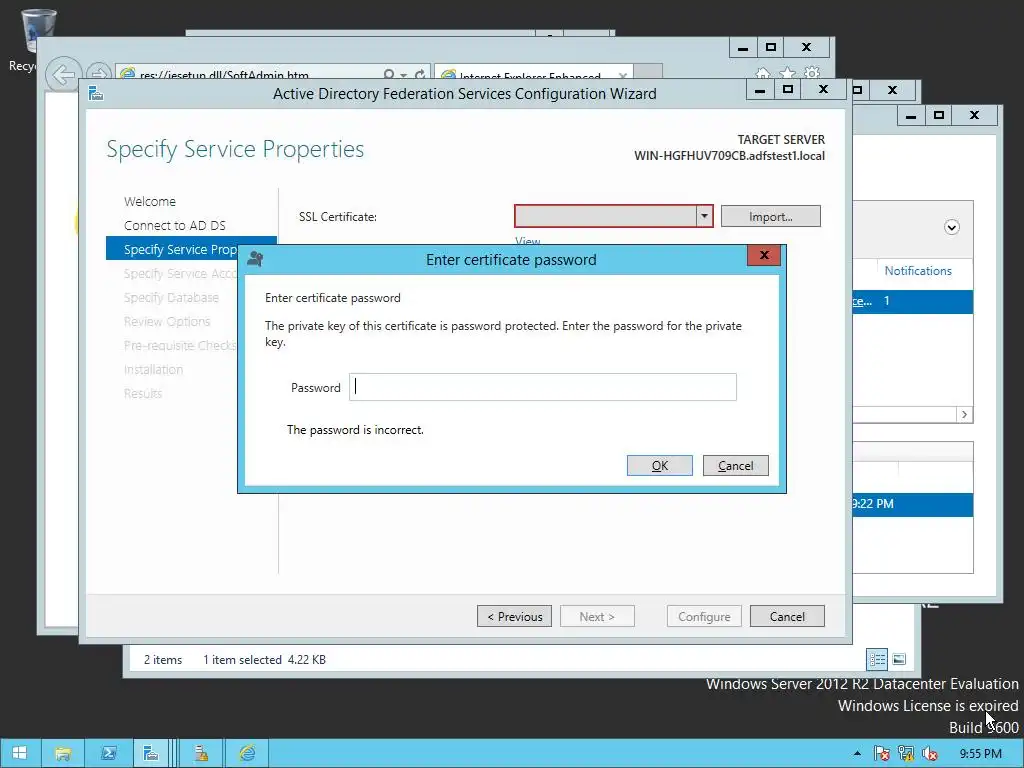The height and width of the screenshot is (768, 1024).
Task: Click the IE favorites star icon
Action: click(788, 72)
